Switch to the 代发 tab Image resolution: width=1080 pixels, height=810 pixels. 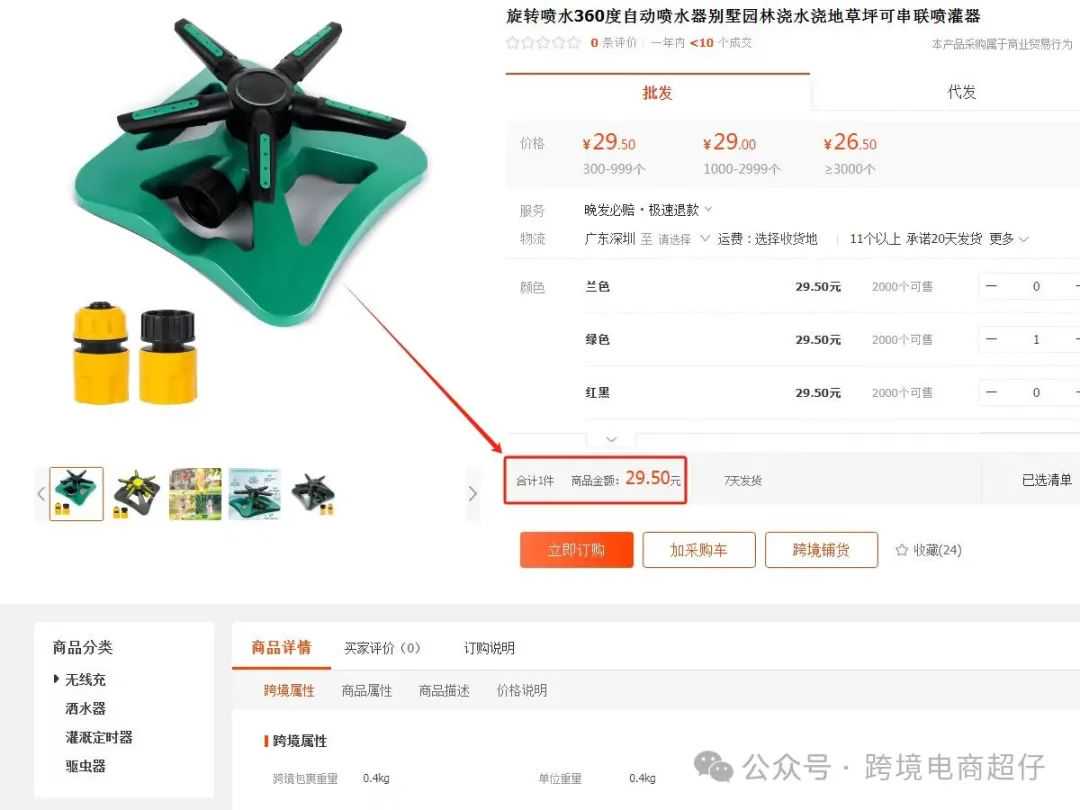coord(962,92)
